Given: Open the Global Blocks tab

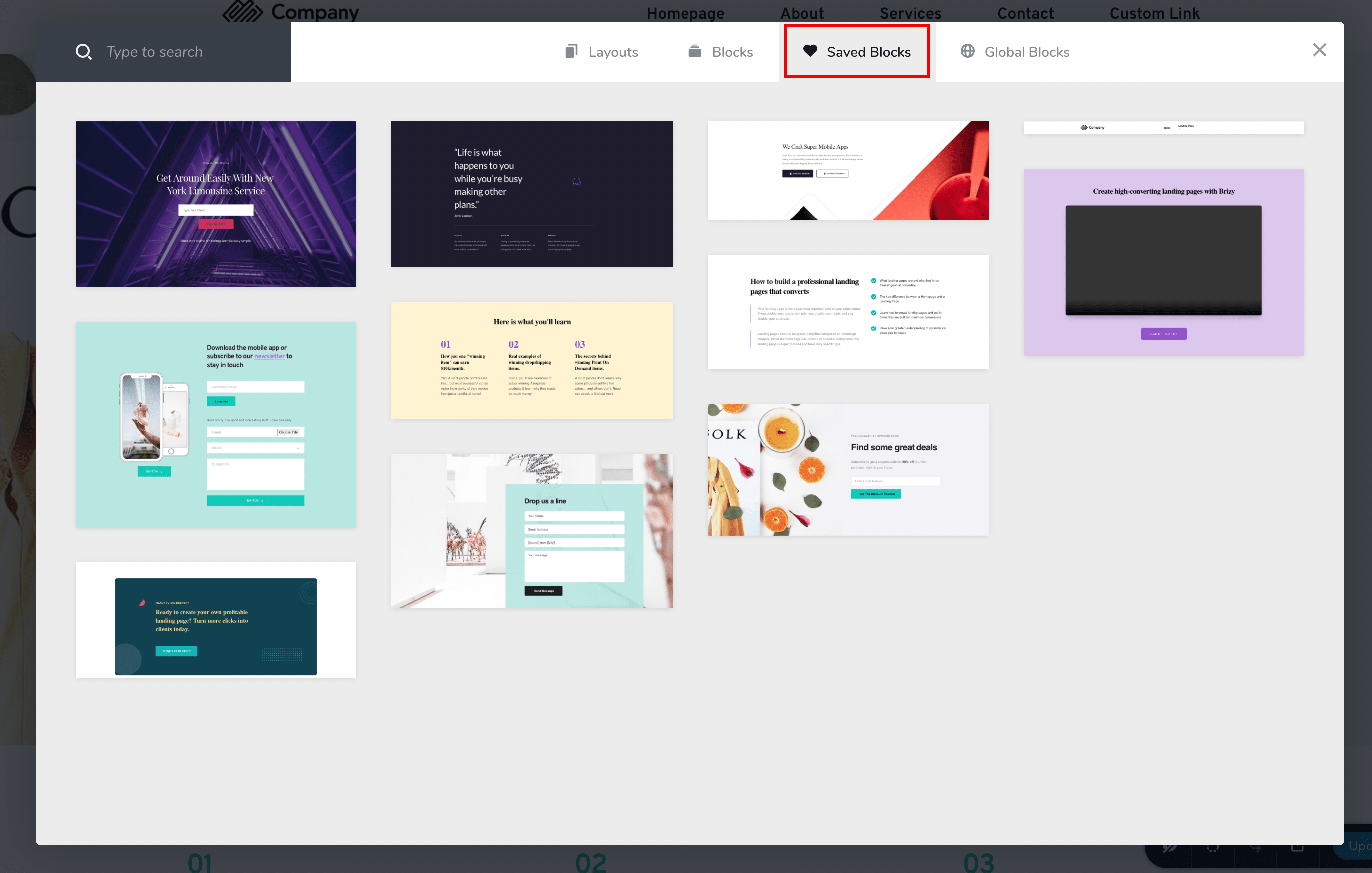Looking at the screenshot, I should pos(1016,52).
